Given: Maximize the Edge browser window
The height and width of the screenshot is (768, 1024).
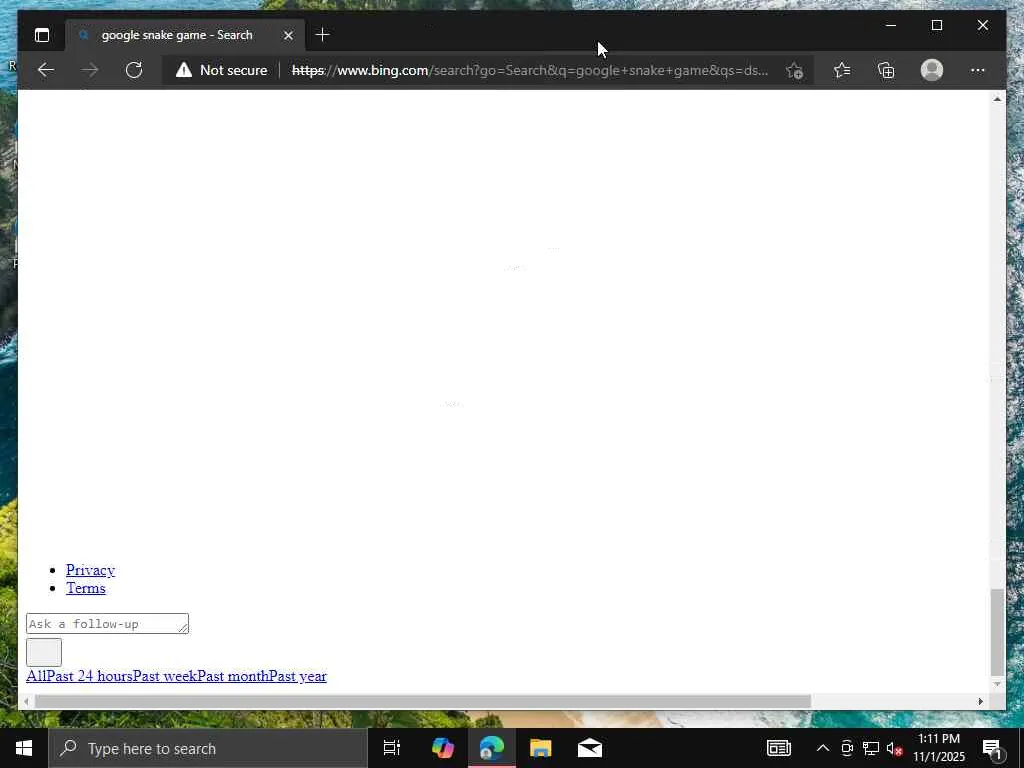Looking at the screenshot, I should click(x=936, y=25).
